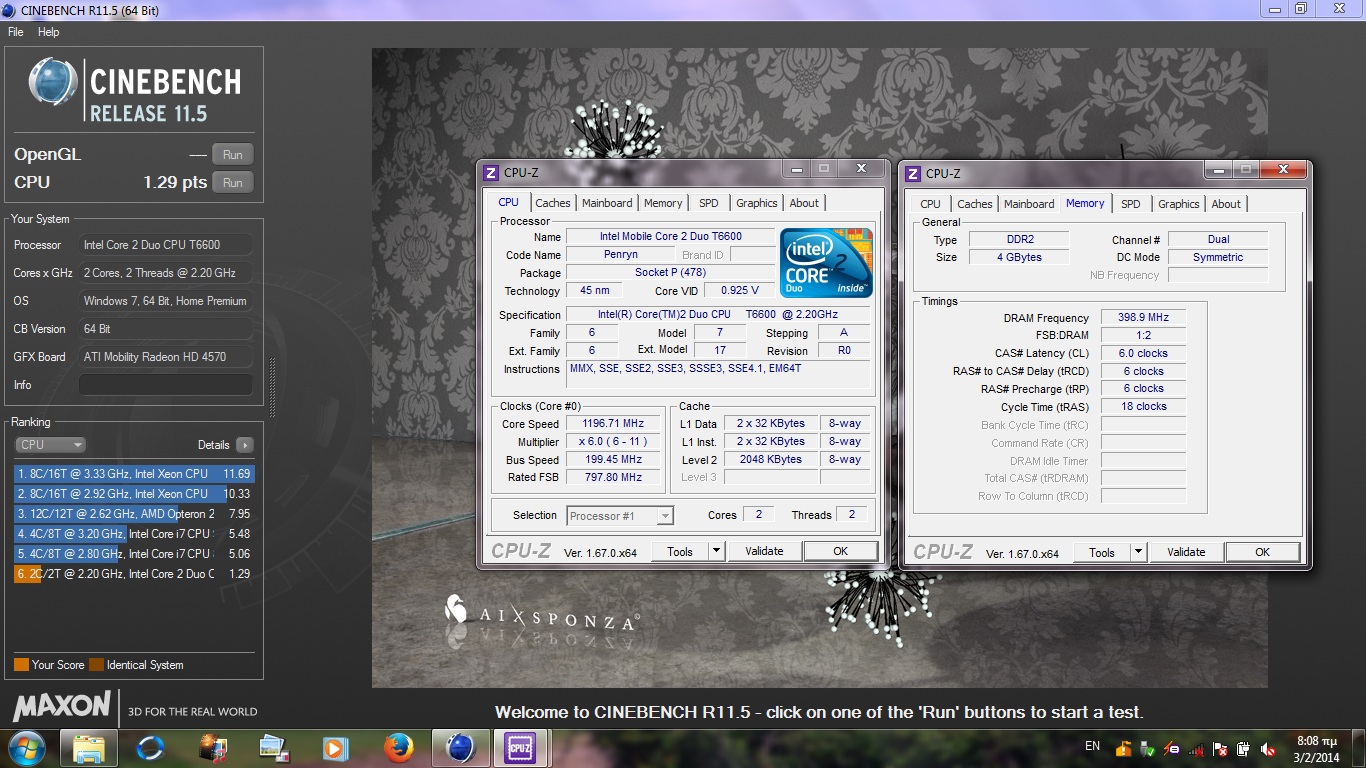This screenshot has height=768, width=1366.
Task: Click Validate in left CPU-Z window
Action: coord(764,551)
